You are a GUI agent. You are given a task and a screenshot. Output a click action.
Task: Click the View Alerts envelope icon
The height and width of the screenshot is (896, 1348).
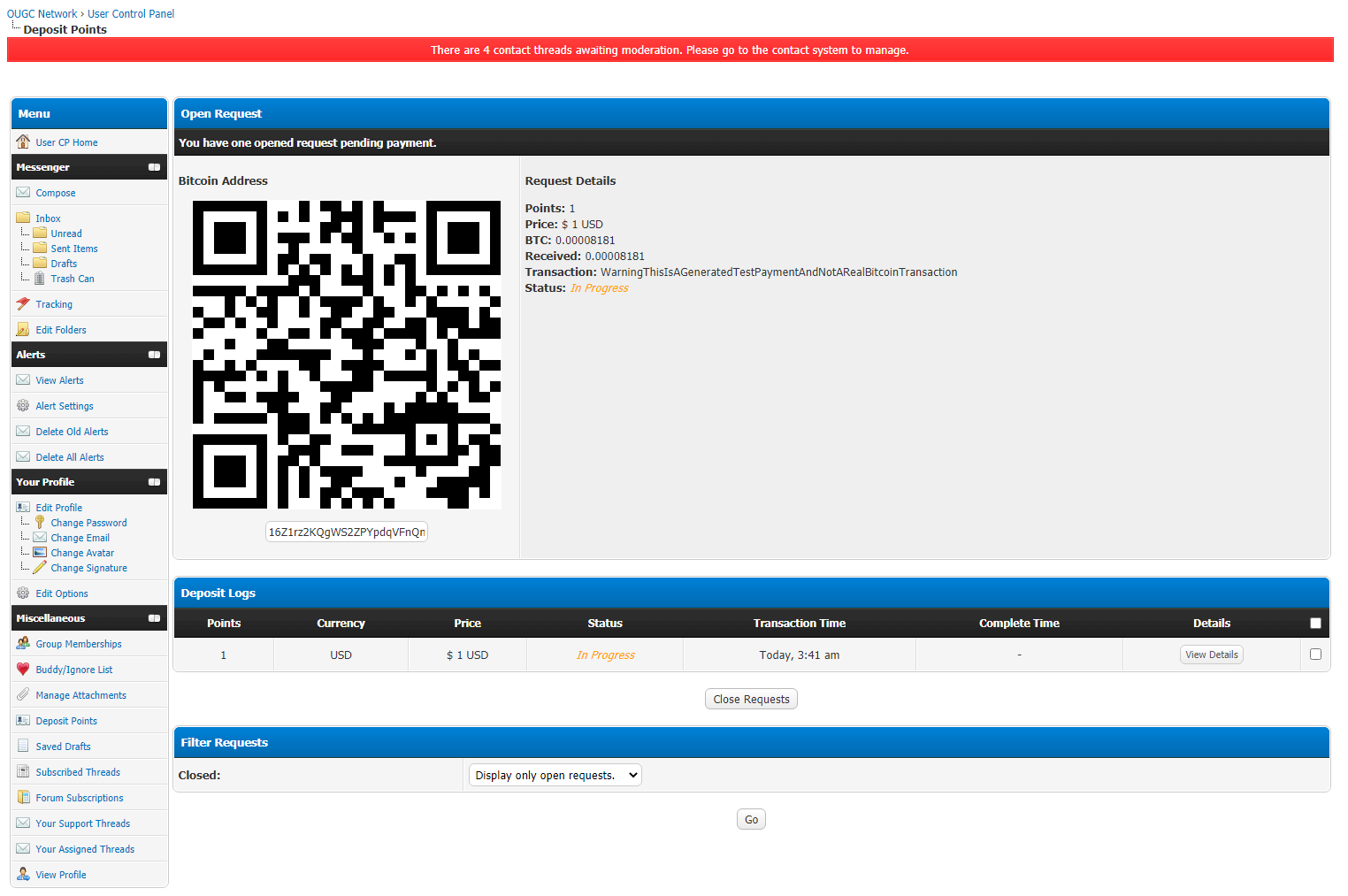point(23,379)
